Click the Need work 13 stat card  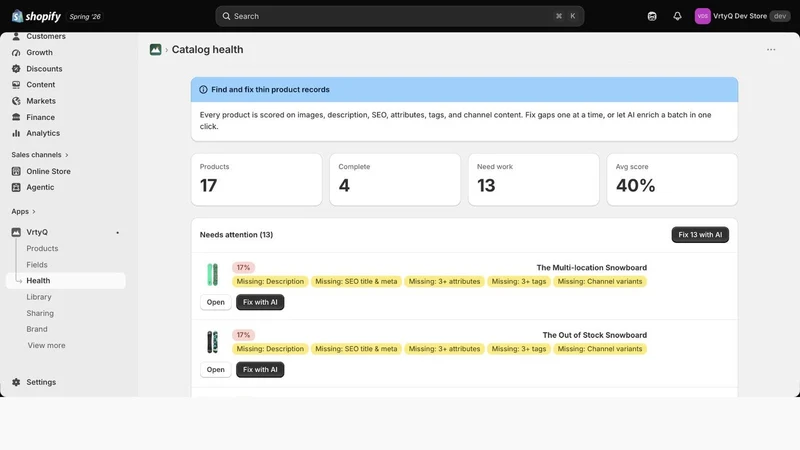(534, 180)
